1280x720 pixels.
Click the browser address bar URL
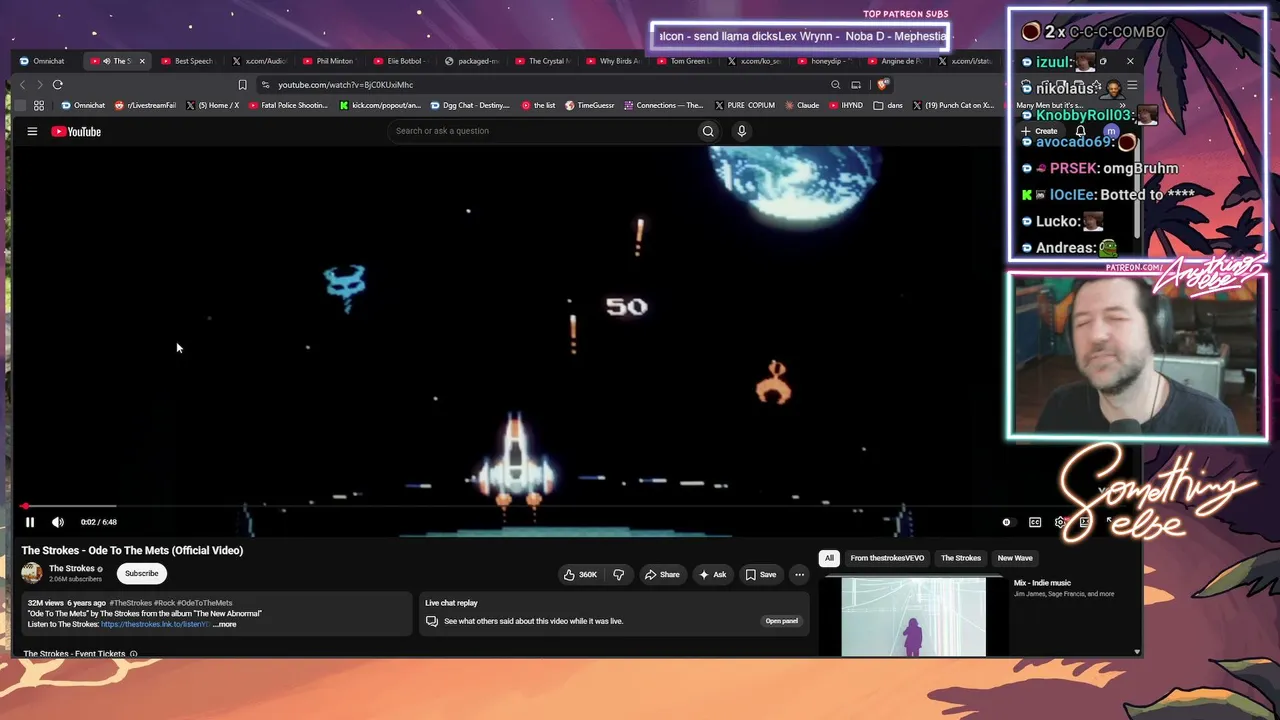pyautogui.click(x=345, y=85)
